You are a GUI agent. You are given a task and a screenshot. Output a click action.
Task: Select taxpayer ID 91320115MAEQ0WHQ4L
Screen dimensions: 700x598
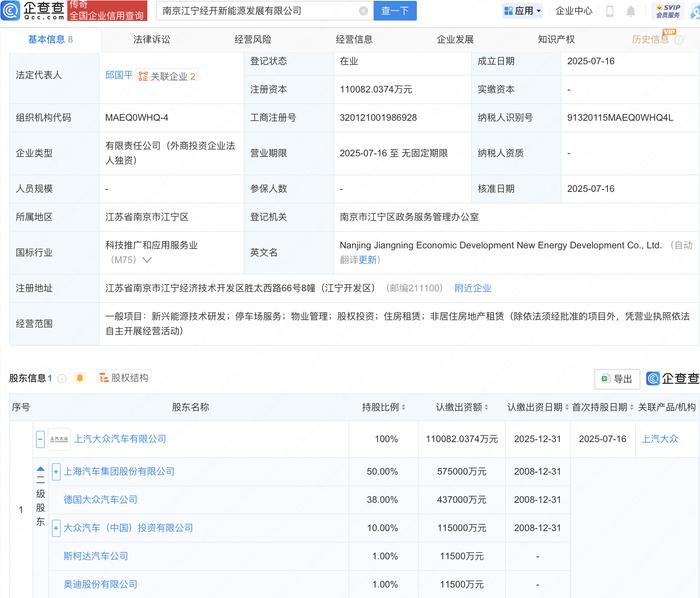pos(620,117)
